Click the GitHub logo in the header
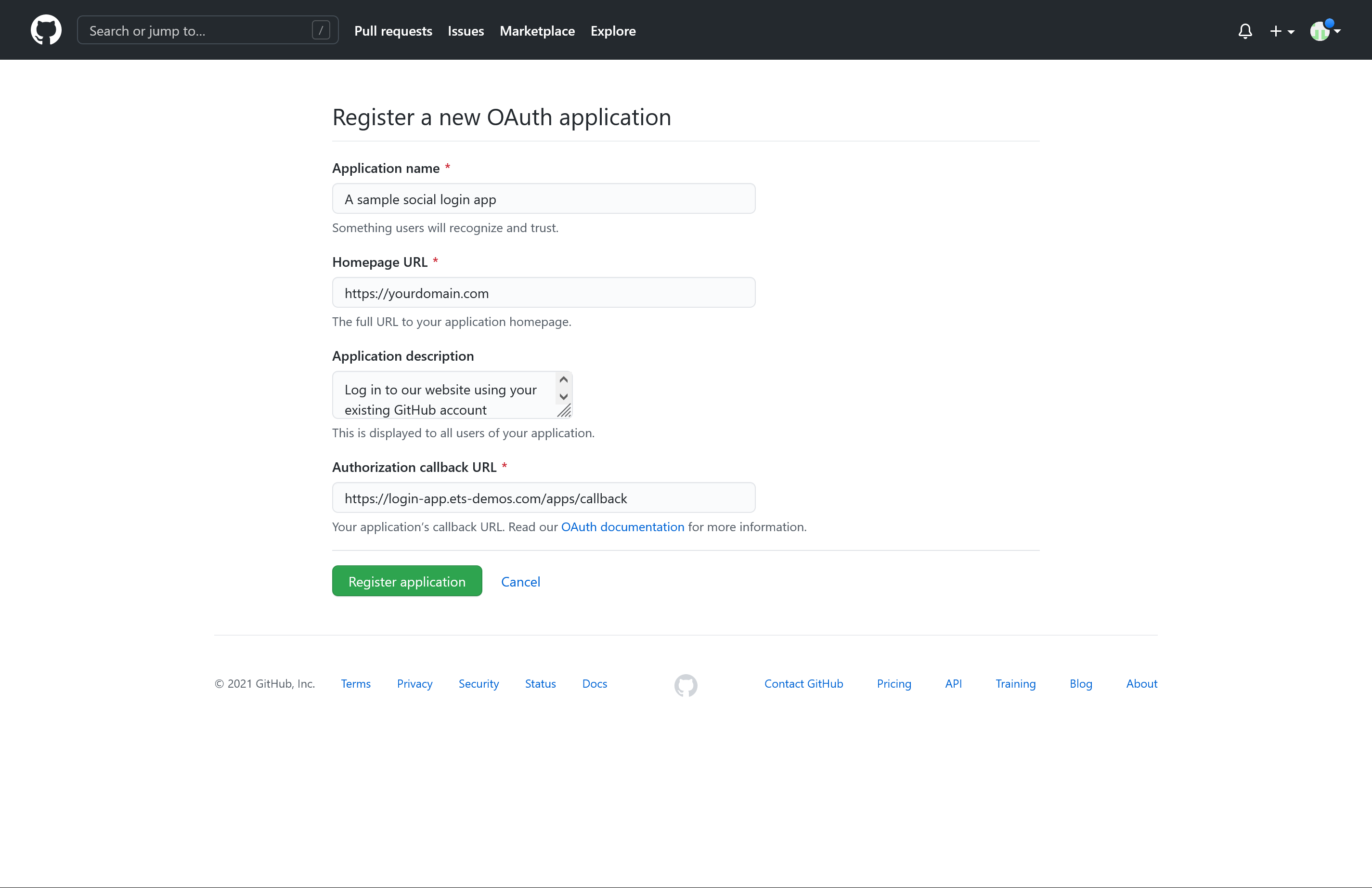This screenshot has height=888, width=1372. 46,30
